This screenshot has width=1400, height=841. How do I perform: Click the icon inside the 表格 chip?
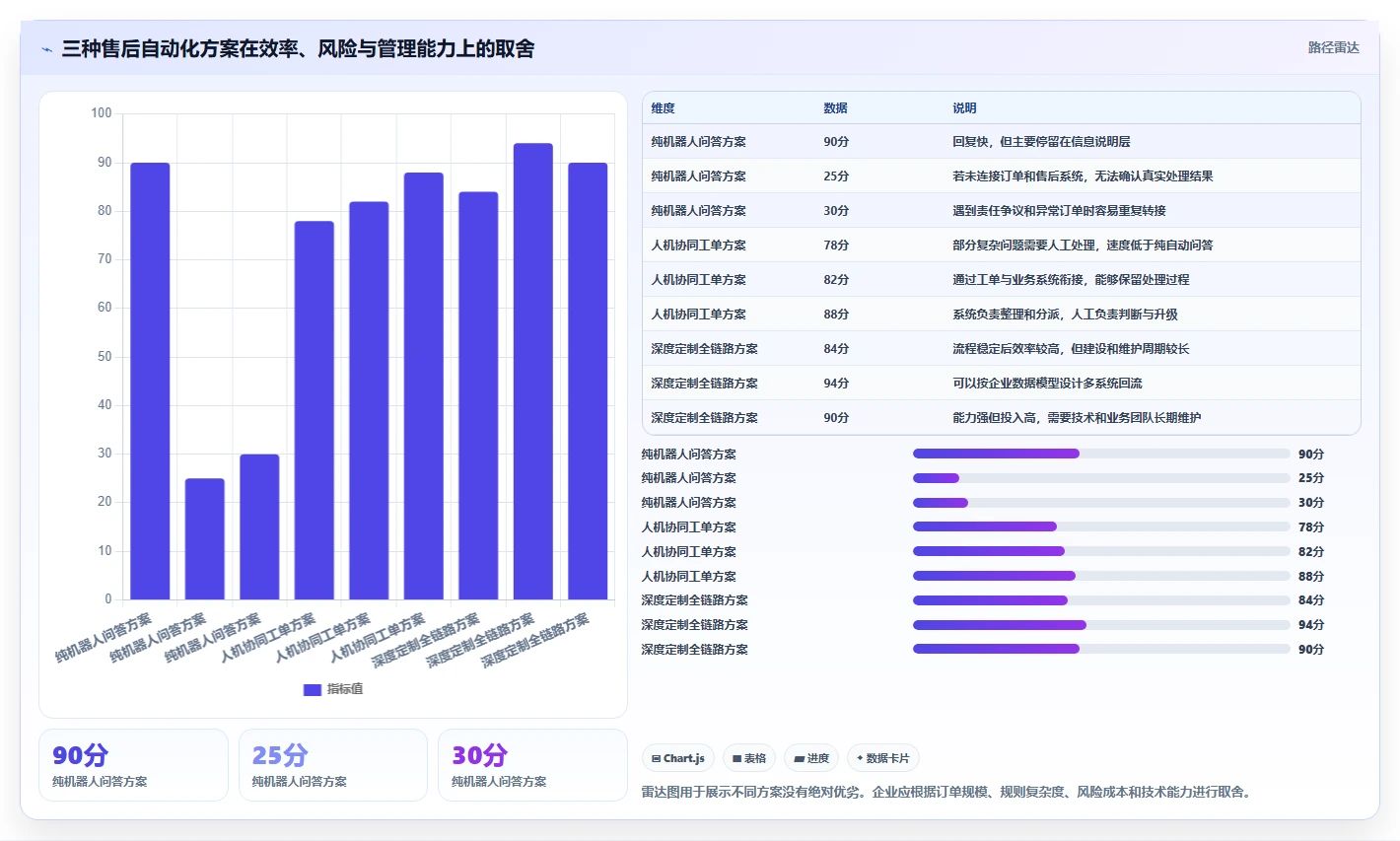coord(737,758)
